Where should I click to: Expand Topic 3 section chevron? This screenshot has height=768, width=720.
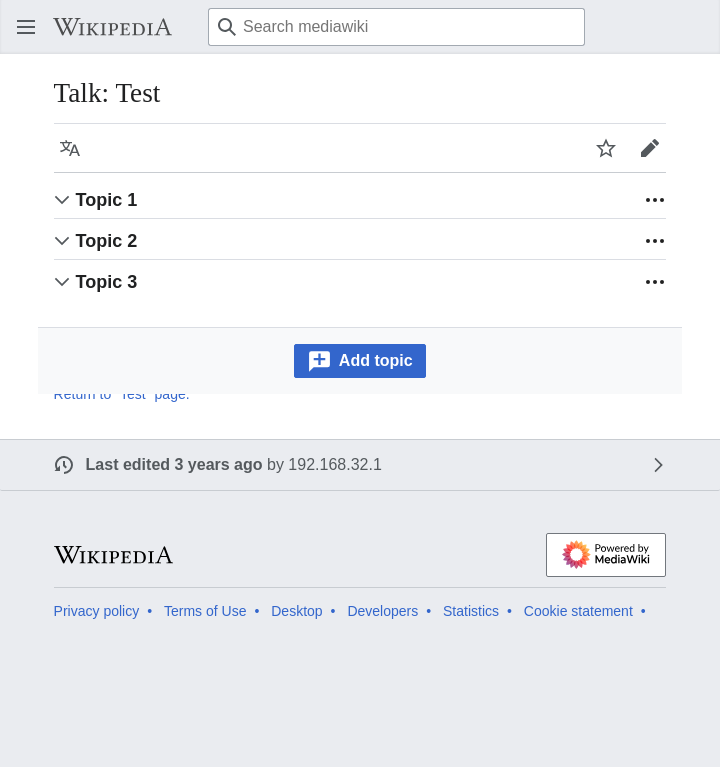(62, 282)
